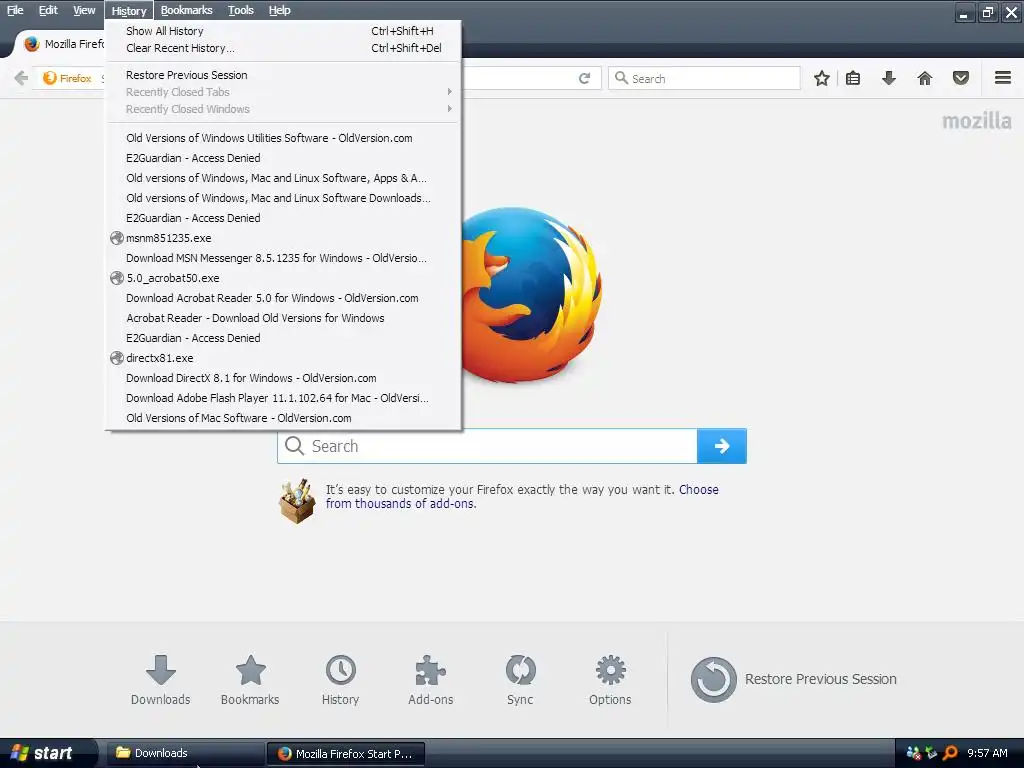Open 'Download Acrobat Reader 5.0 for Windows' entry

click(x=283, y=298)
